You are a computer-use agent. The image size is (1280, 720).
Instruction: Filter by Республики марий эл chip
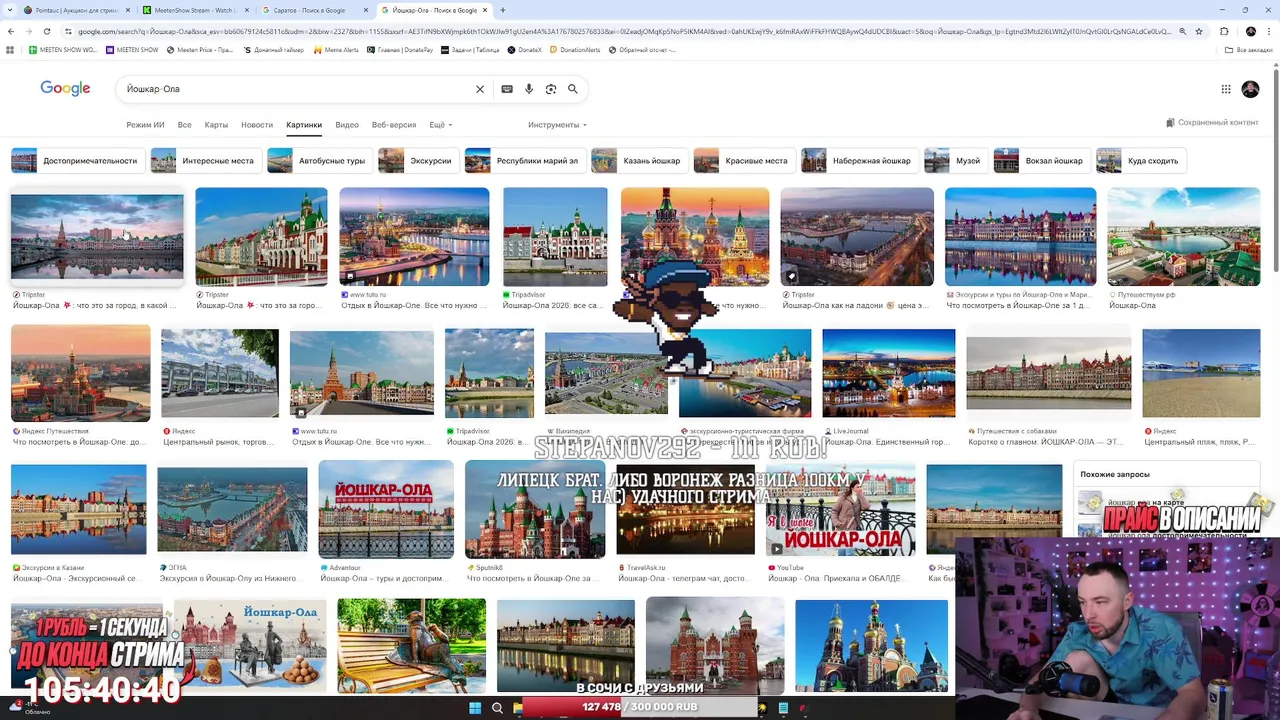click(x=523, y=160)
